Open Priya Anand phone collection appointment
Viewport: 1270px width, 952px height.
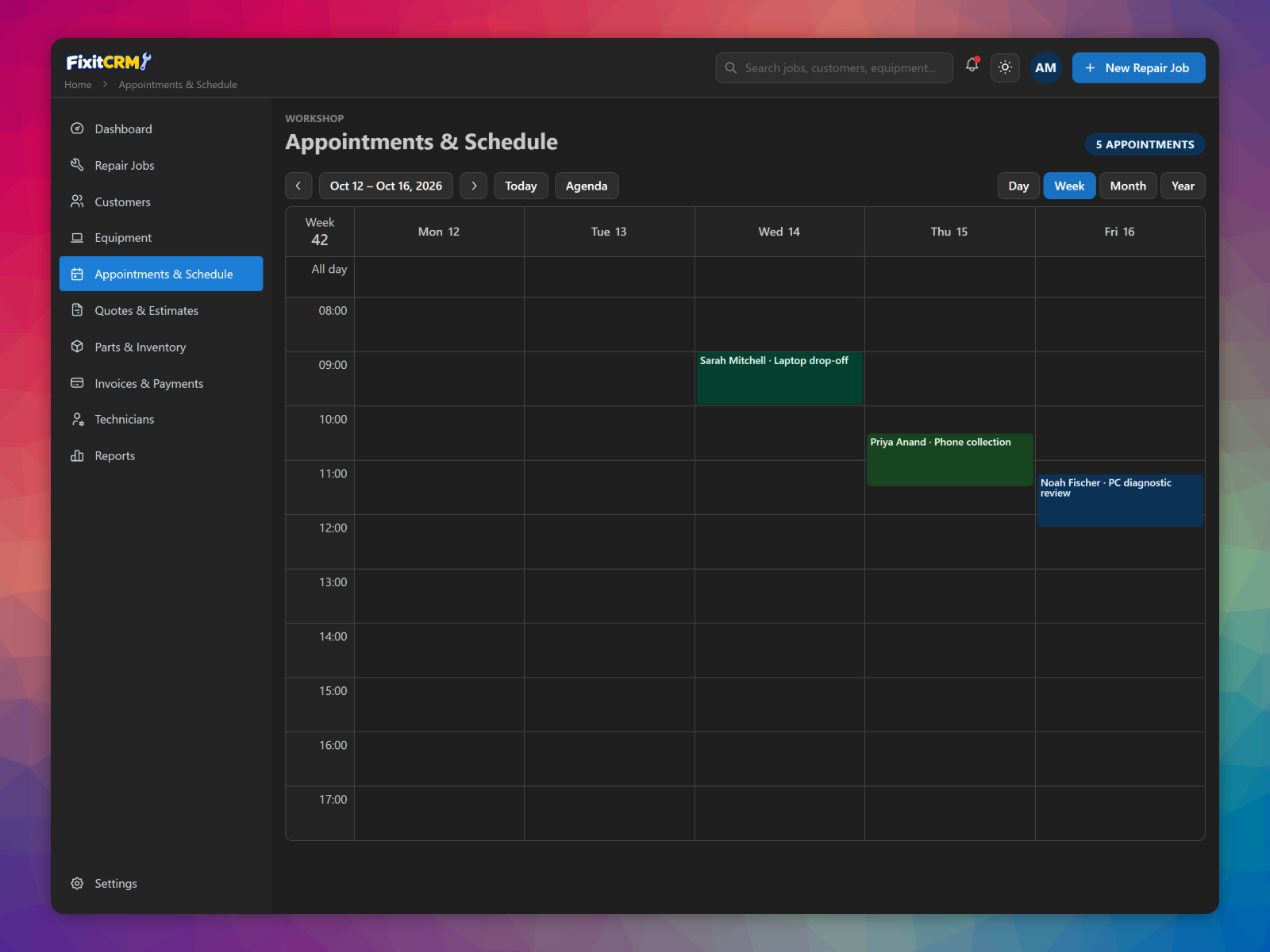click(949, 459)
